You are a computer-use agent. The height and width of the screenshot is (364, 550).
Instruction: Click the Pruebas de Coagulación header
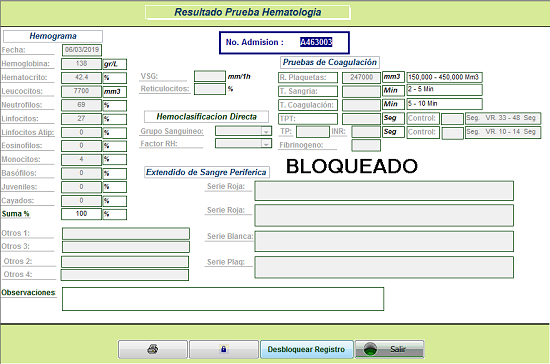coord(330,62)
